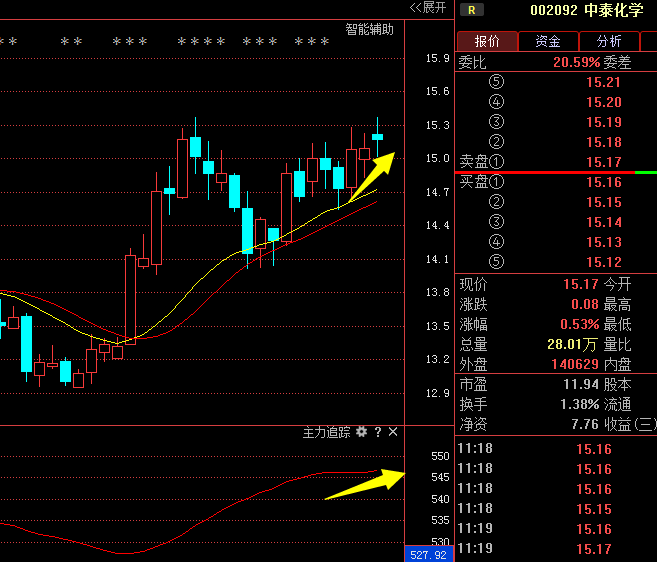This screenshot has width=657, height=562.
Task: Click sell level 5 price 15.21
Action: click(603, 82)
